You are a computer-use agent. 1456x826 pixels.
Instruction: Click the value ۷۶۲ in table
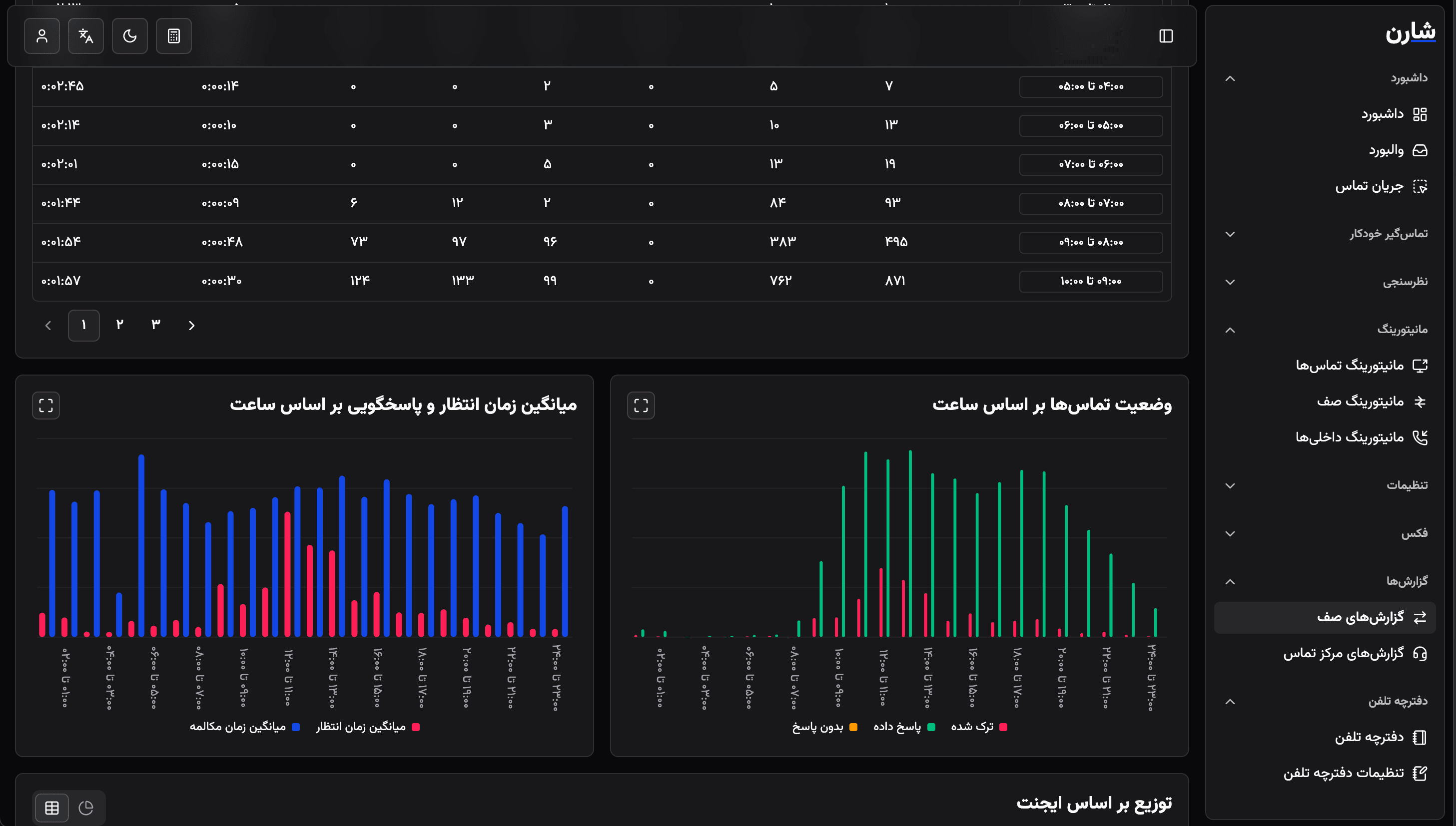click(x=780, y=281)
